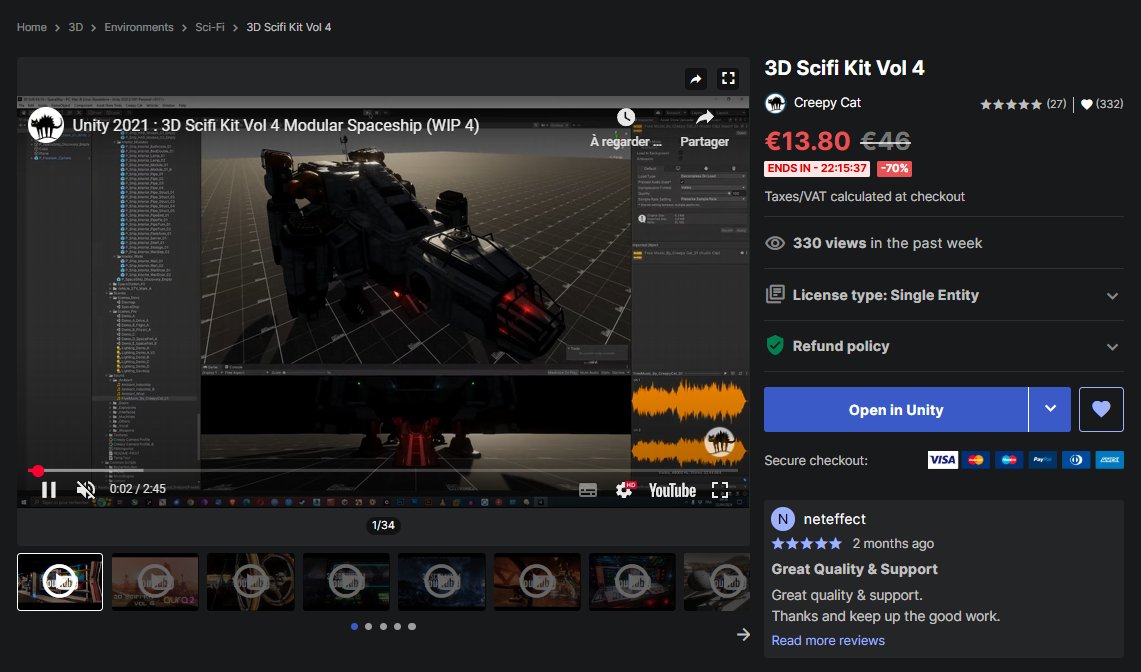Seek on the video progress bar
The width and height of the screenshot is (1141, 672).
pos(383,471)
